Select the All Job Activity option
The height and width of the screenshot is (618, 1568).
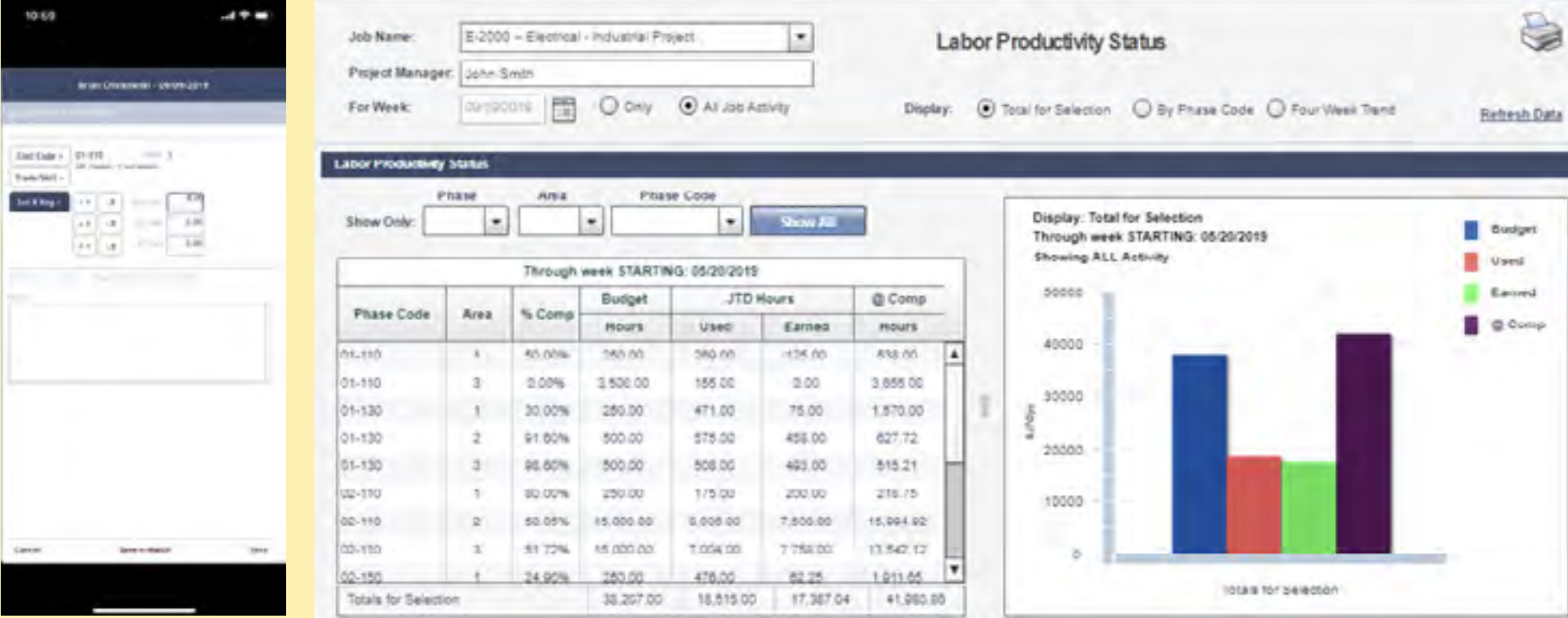[x=688, y=106]
